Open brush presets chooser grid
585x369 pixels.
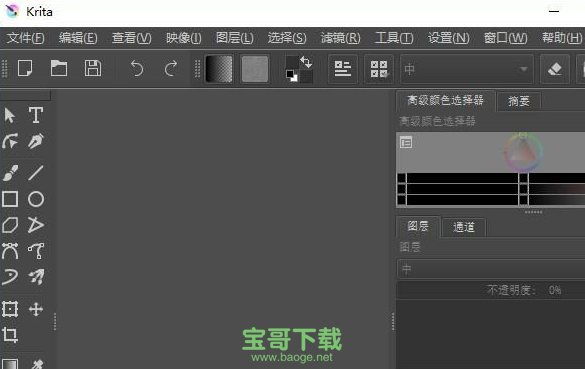click(x=379, y=69)
